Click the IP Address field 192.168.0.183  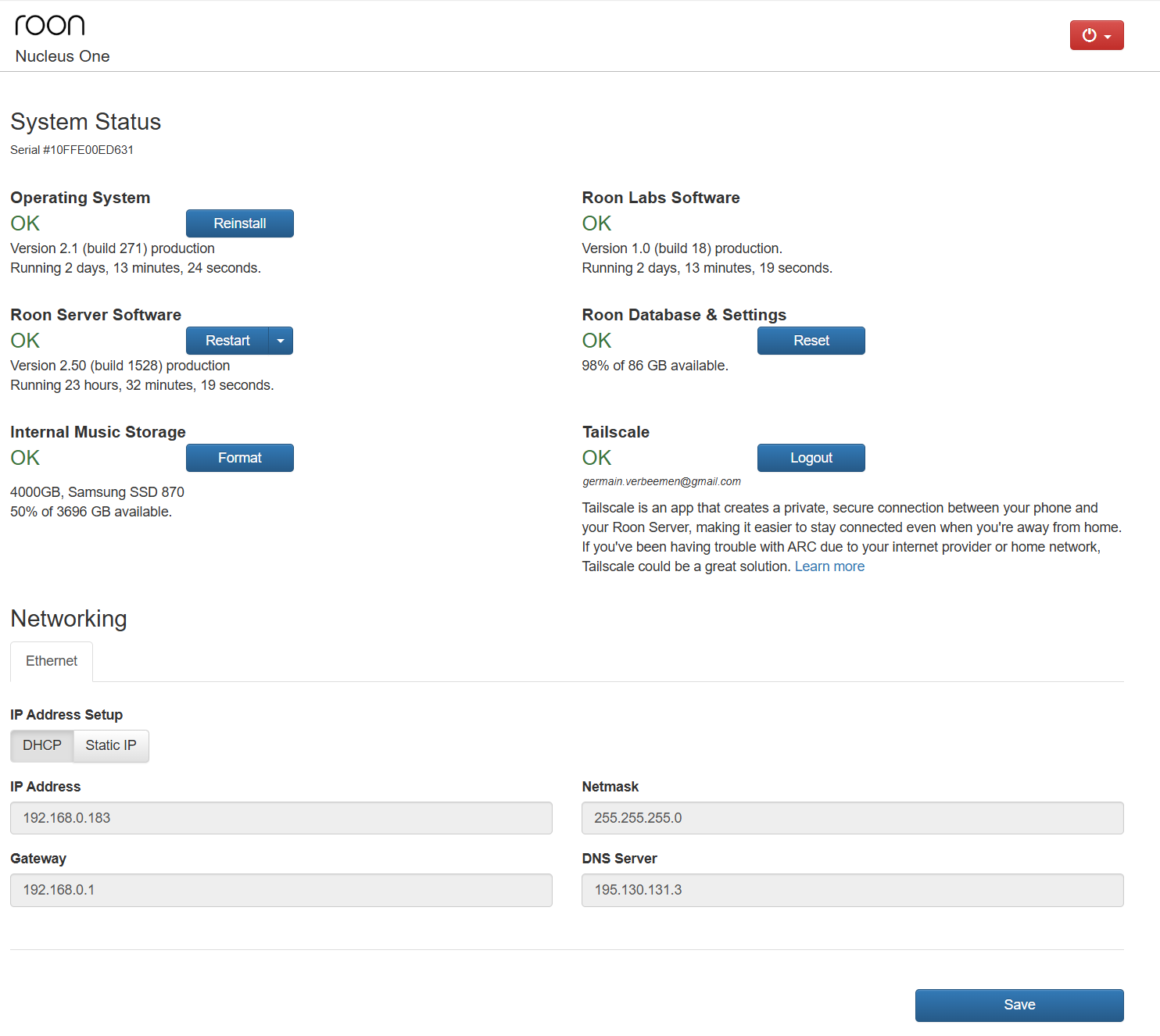coord(281,818)
